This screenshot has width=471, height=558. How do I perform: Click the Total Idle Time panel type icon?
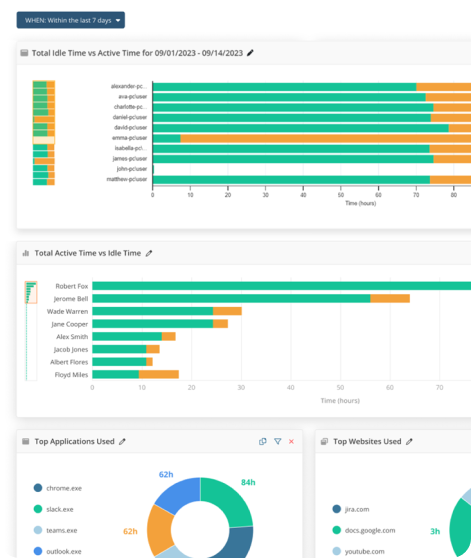click(x=24, y=53)
